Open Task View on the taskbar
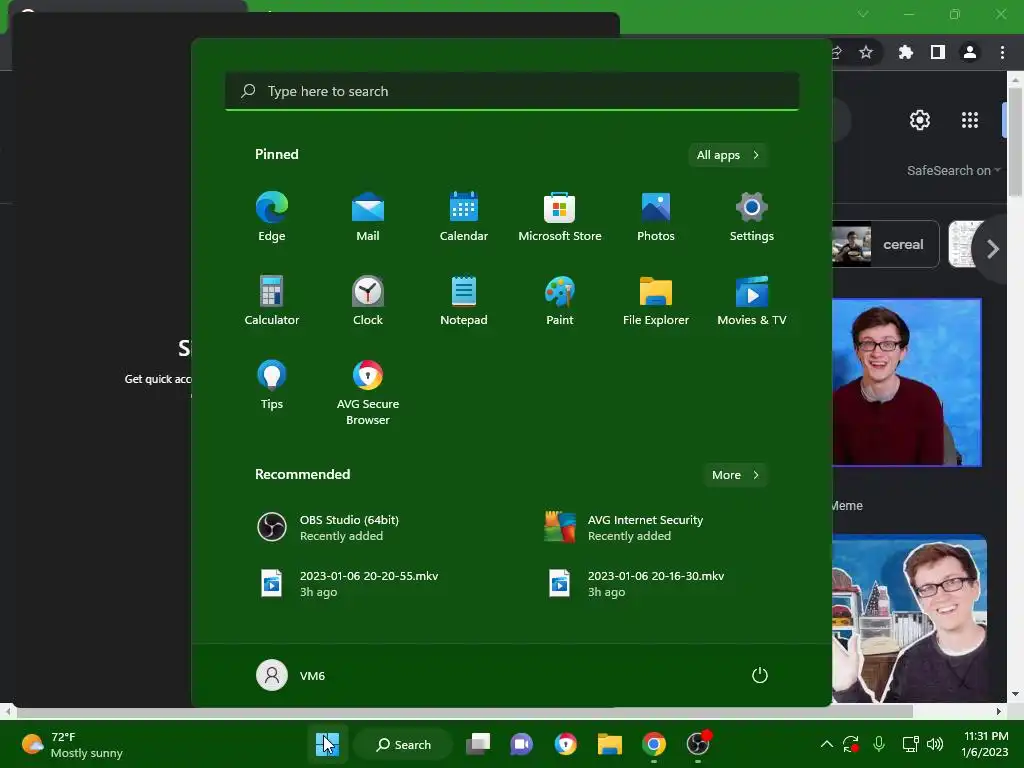The image size is (1024, 768). (478, 744)
